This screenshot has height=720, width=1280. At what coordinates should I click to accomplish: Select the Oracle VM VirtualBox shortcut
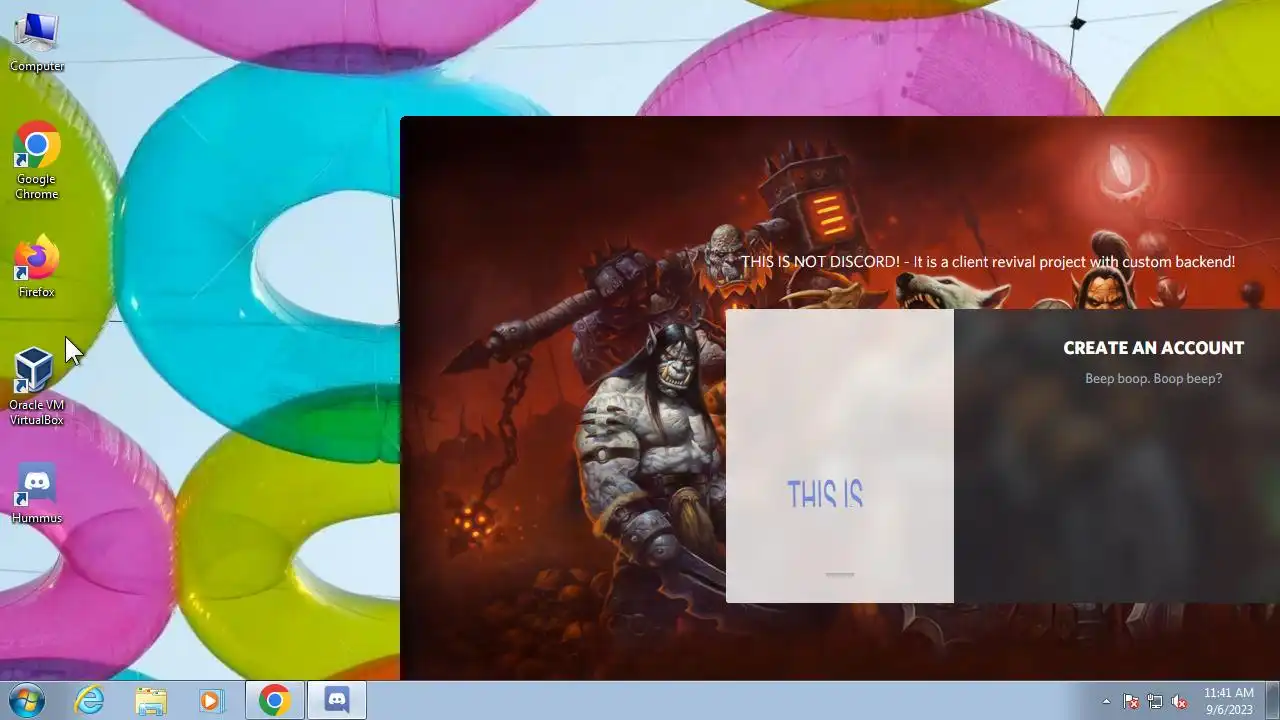37,386
